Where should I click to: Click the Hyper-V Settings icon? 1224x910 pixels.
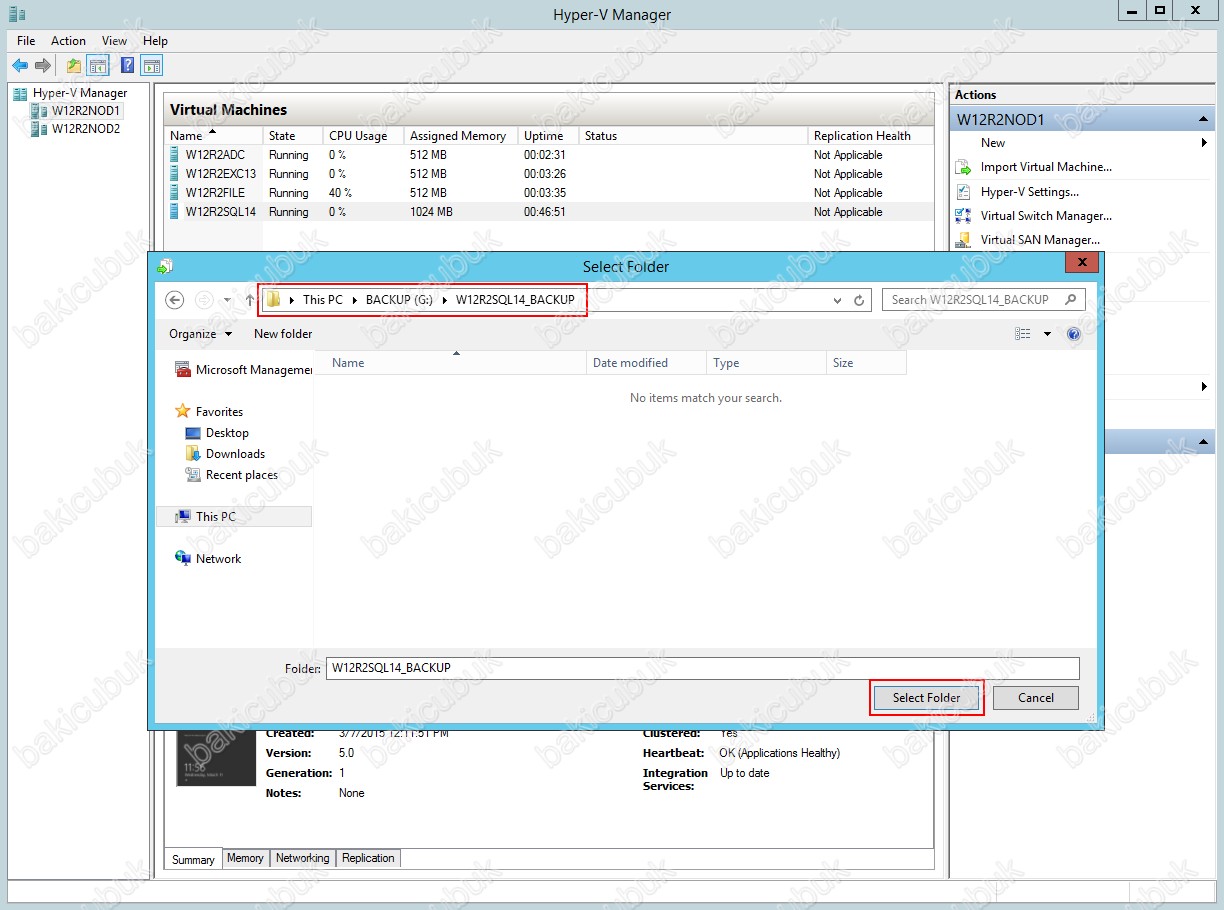coord(963,192)
